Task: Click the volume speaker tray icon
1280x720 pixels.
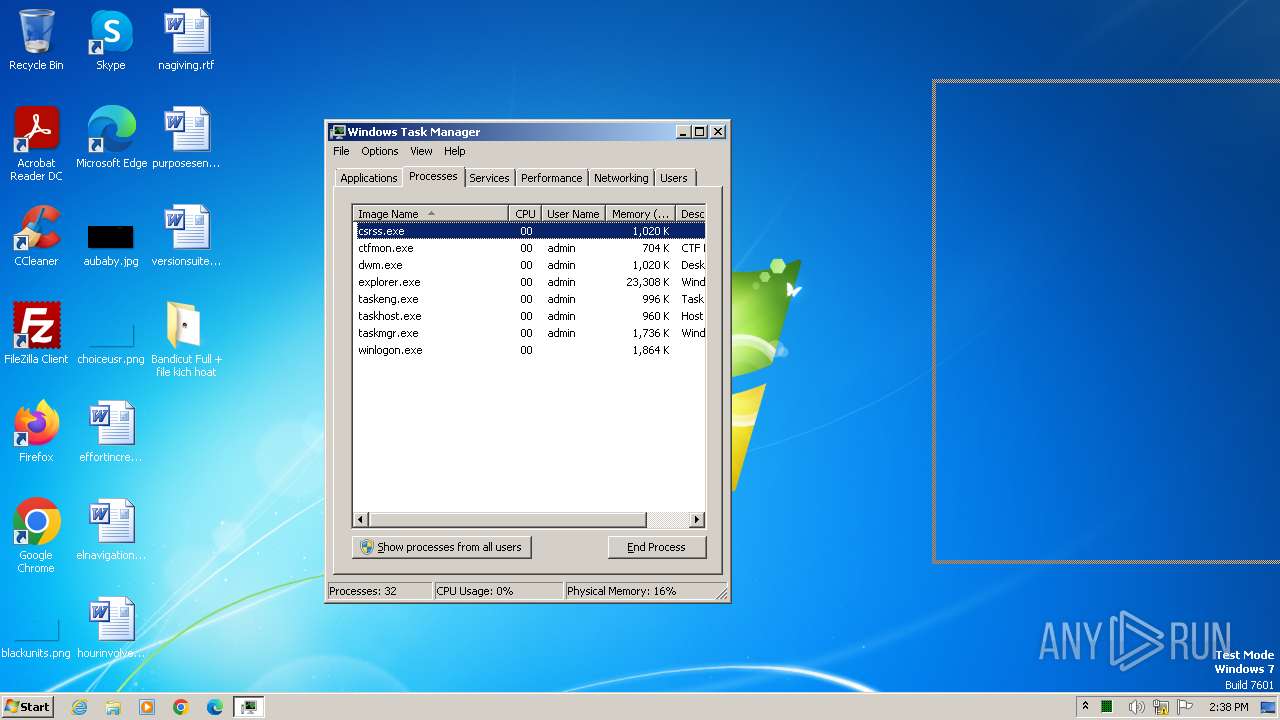Action: 1136,707
